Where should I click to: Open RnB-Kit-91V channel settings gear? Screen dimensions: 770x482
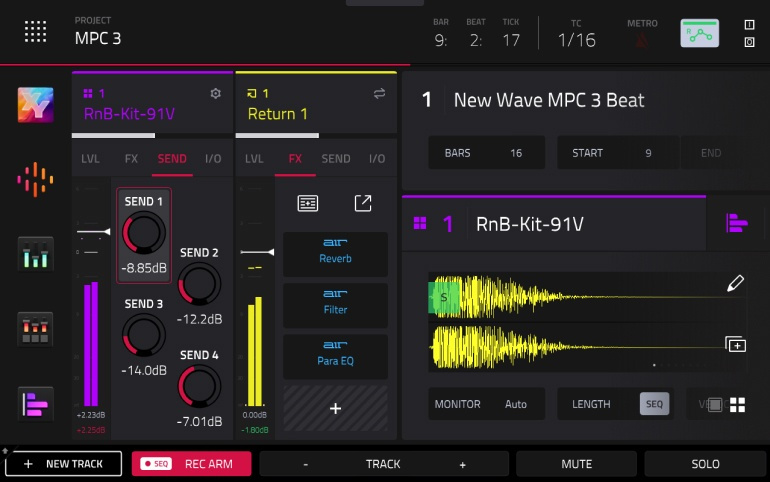click(x=216, y=93)
